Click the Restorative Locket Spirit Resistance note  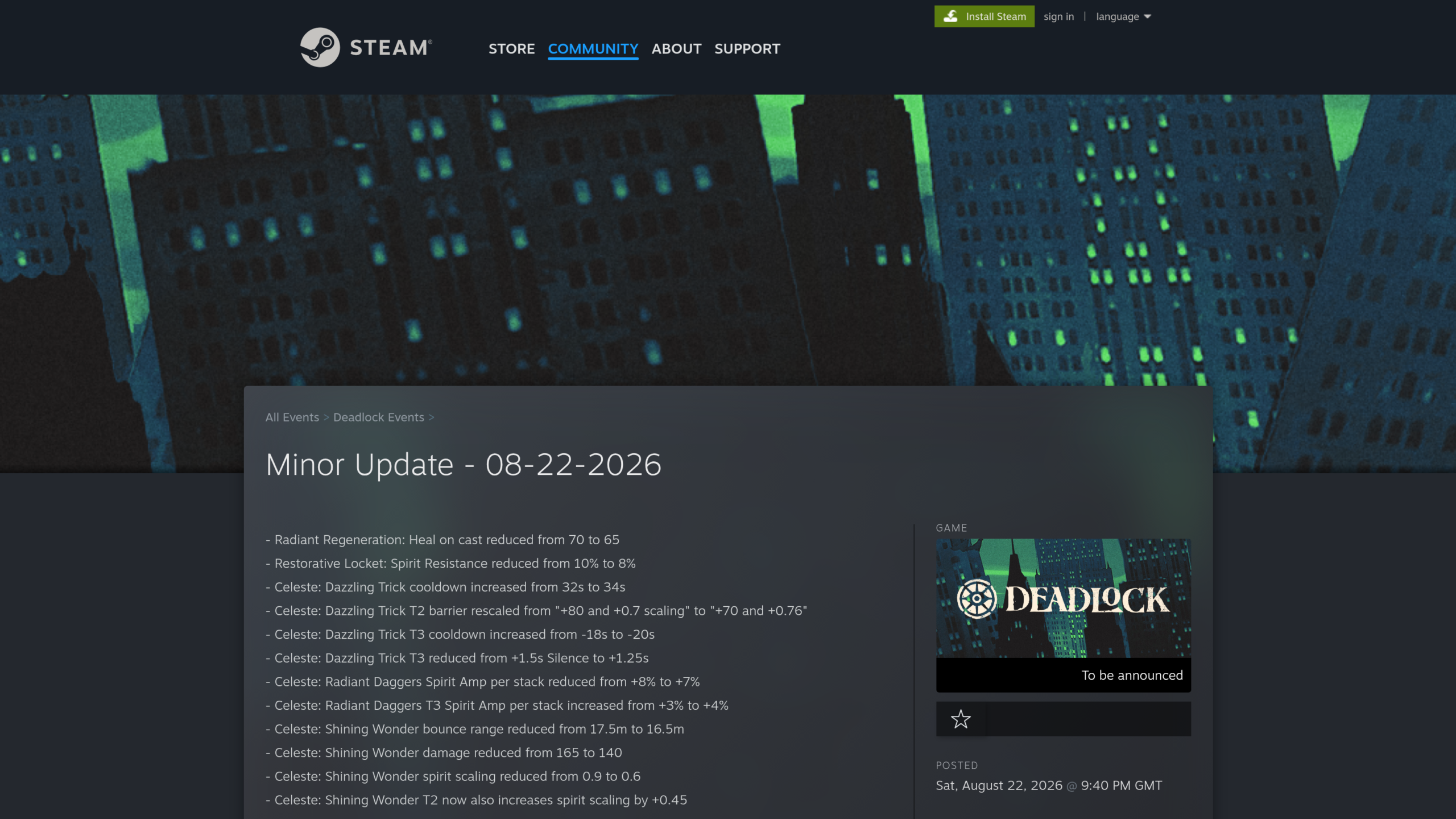pos(450,564)
